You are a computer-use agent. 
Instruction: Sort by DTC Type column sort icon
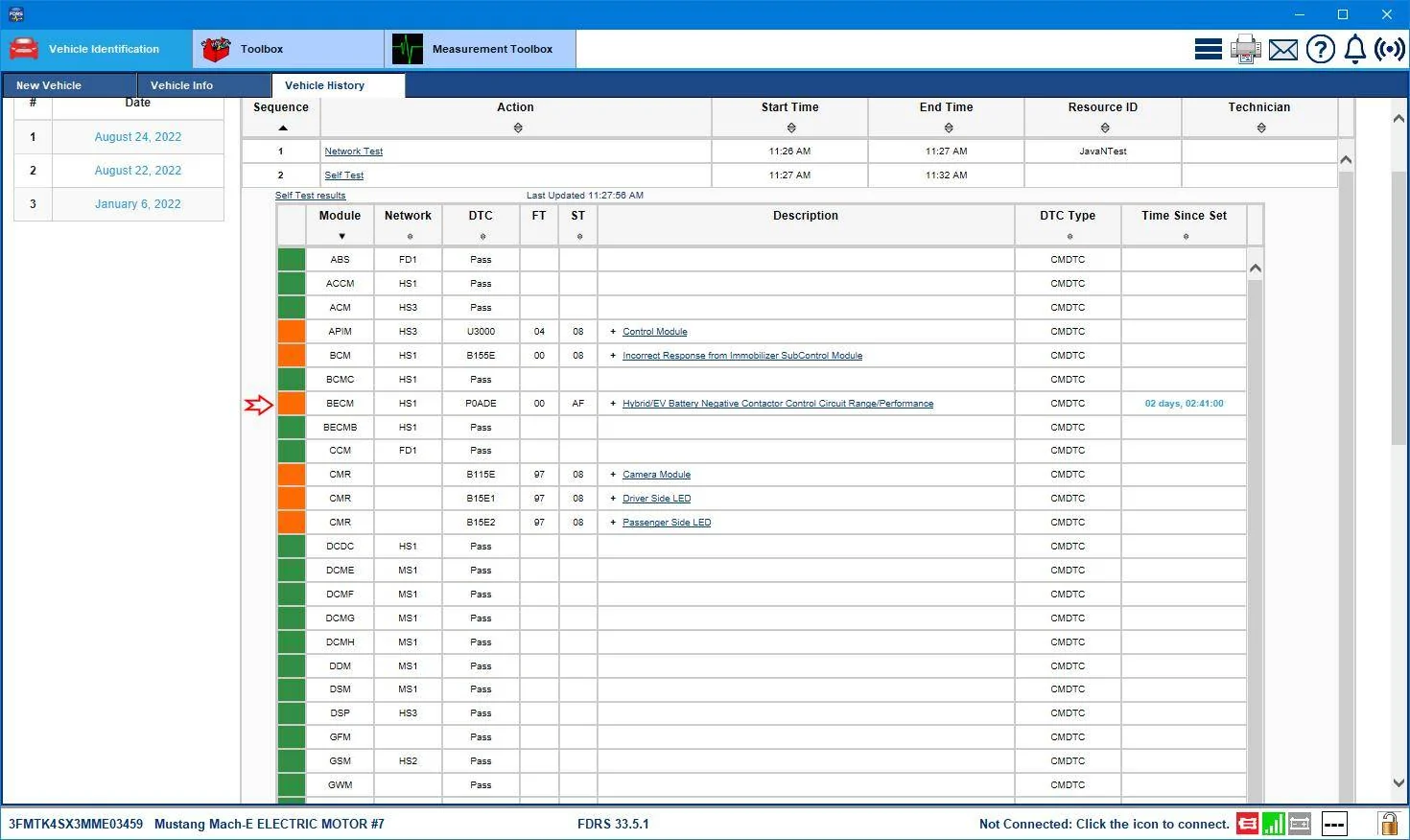pyautogui.click(x=1069, y=237)
